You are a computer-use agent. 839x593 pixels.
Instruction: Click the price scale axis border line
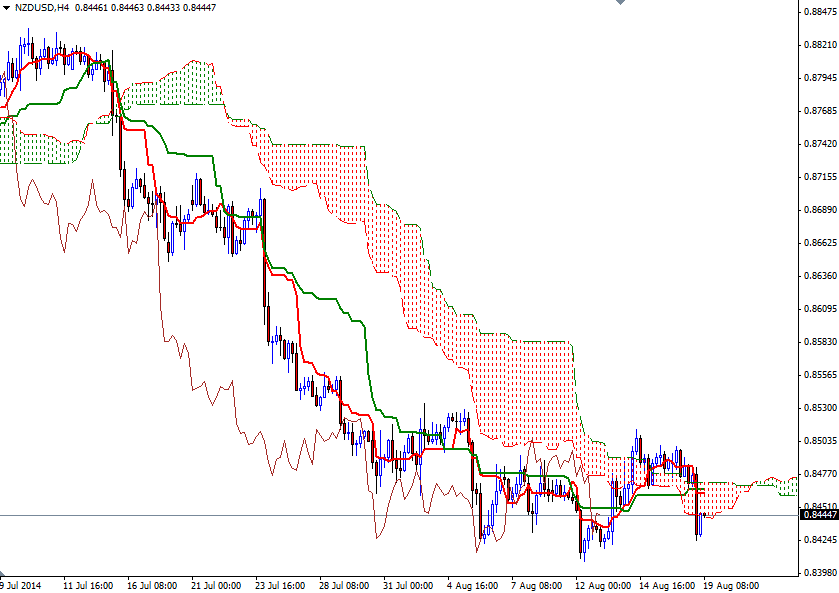click(x=797, y=300)
